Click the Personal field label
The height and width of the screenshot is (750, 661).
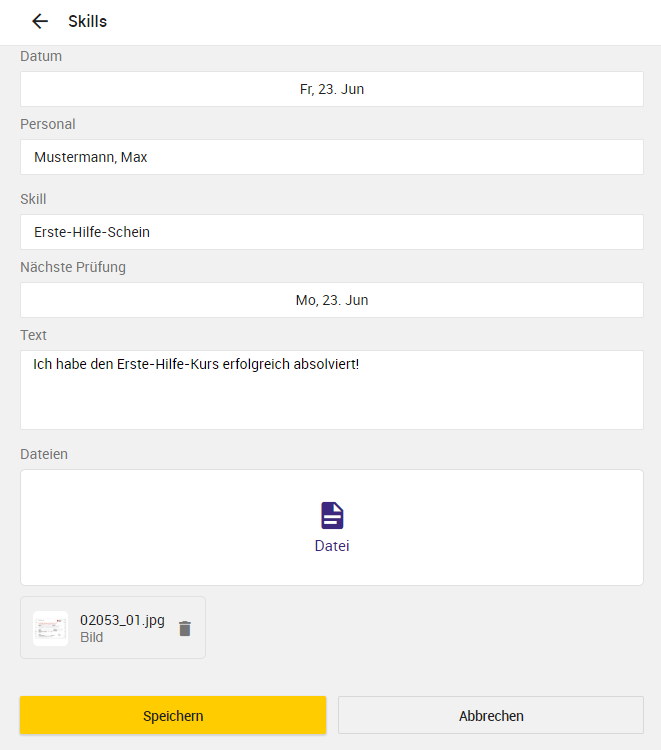pyautogui.click(x=48, y=124)
